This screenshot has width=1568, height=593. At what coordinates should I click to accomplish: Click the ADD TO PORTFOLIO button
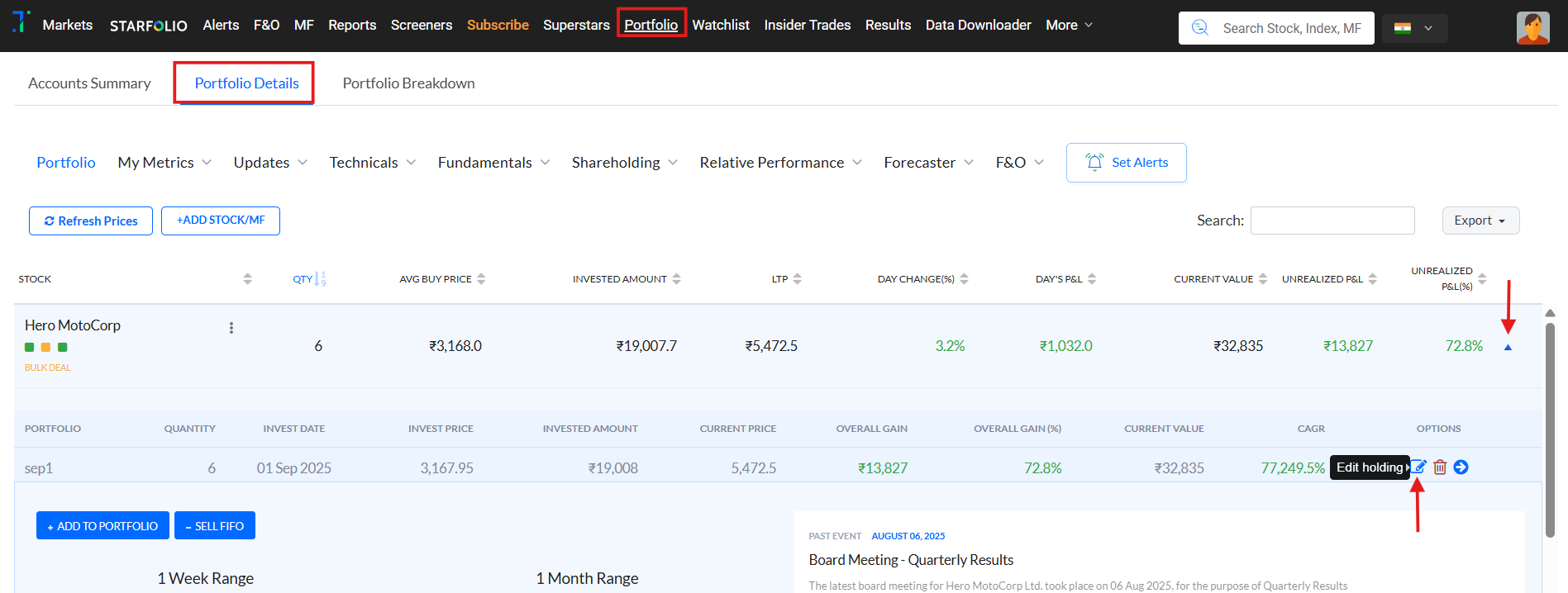tap(102, 526)
